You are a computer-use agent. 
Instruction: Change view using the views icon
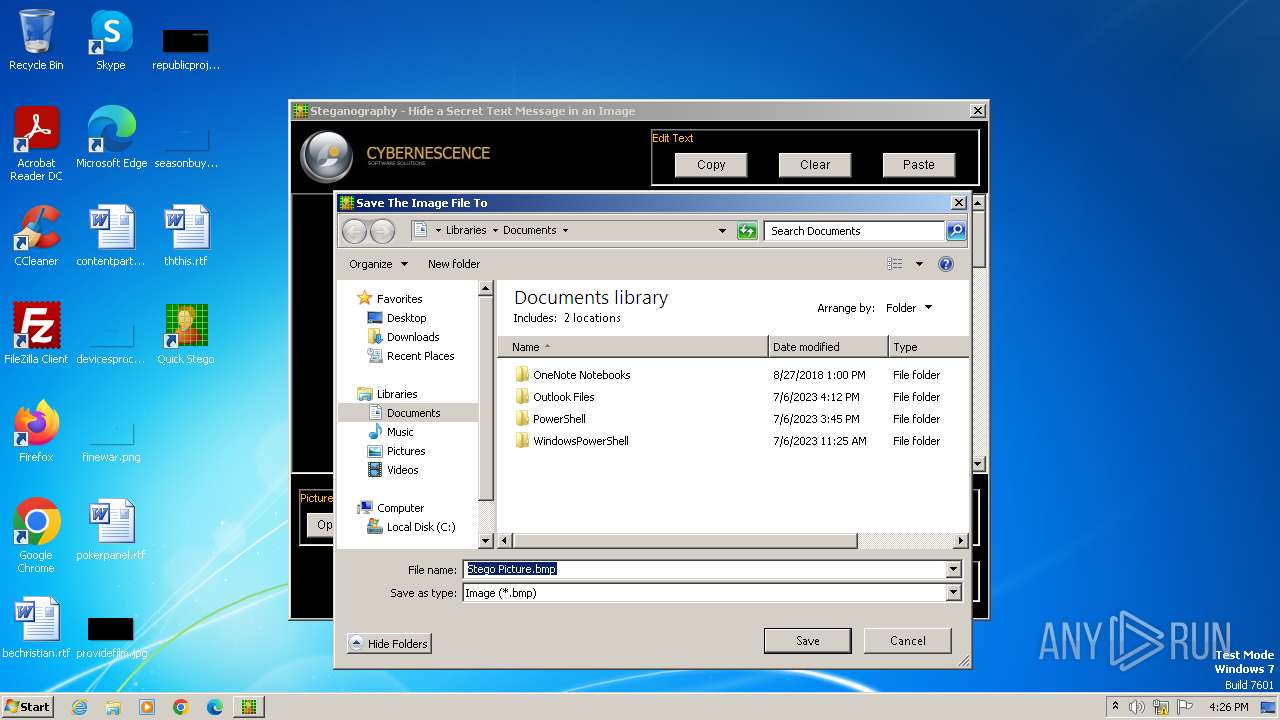(895, 264)
